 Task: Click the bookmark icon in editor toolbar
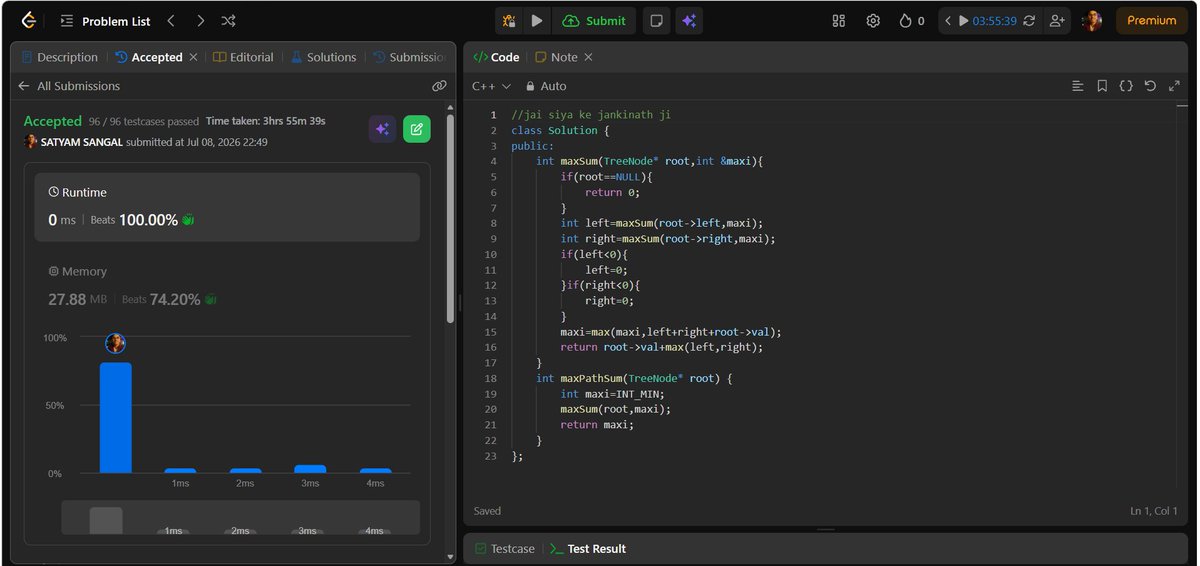[x=1101, y=86]
